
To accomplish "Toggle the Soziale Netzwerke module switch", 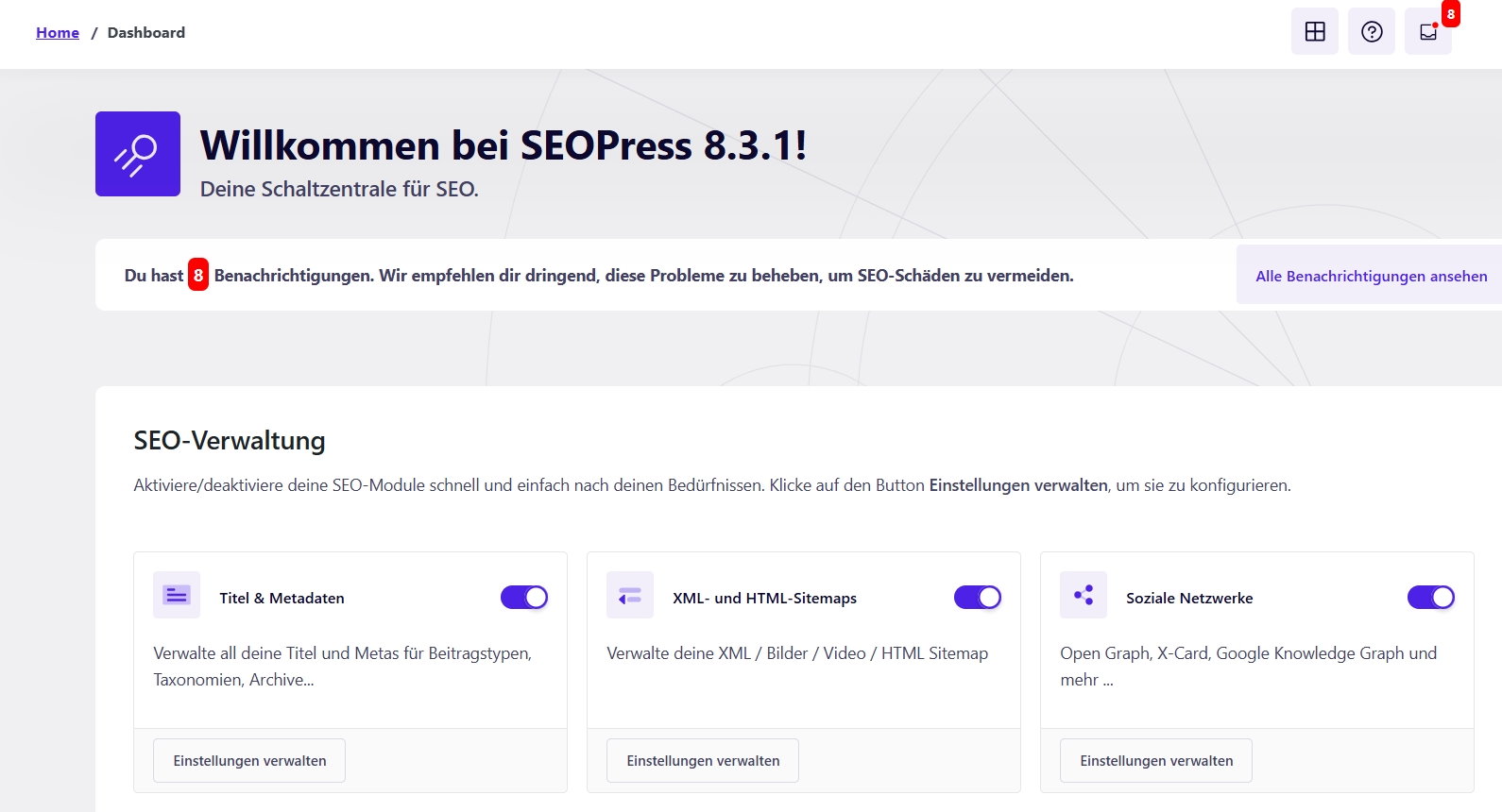I will click(1431, 598).
